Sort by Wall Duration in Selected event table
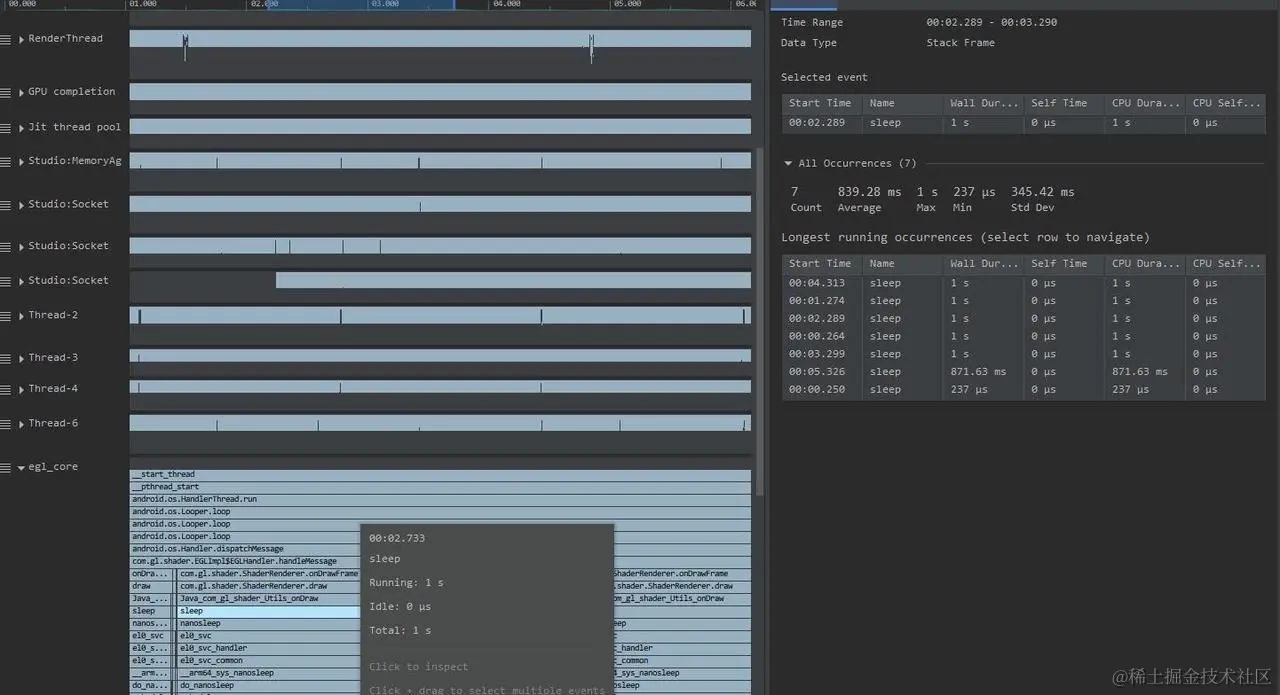The width and height of the screenshot is (1280, 695). (x=983, y=103)
